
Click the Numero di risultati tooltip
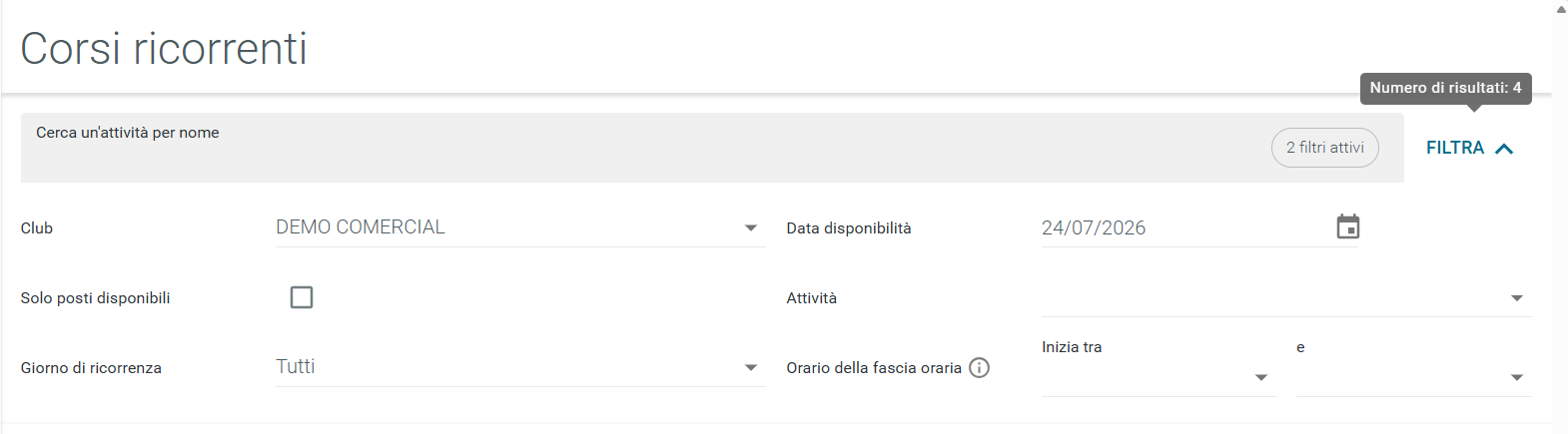click(1445, 88)
